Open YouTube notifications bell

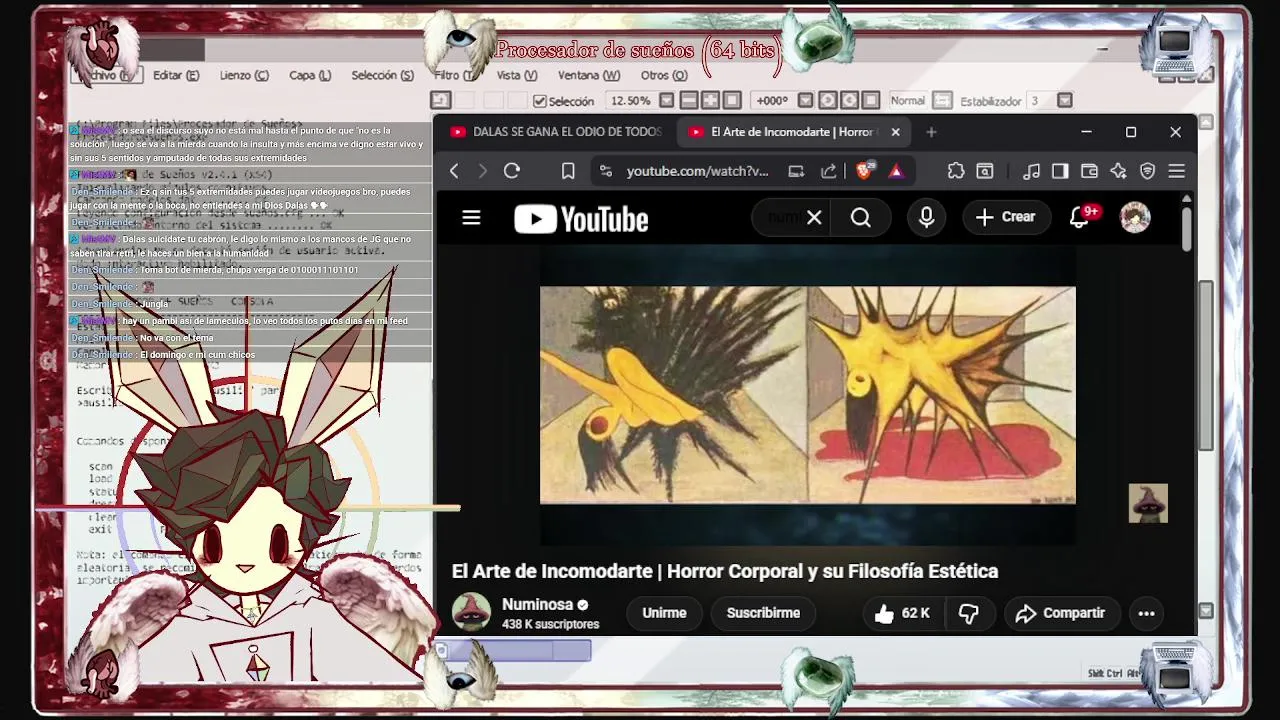pos(1079,217)
